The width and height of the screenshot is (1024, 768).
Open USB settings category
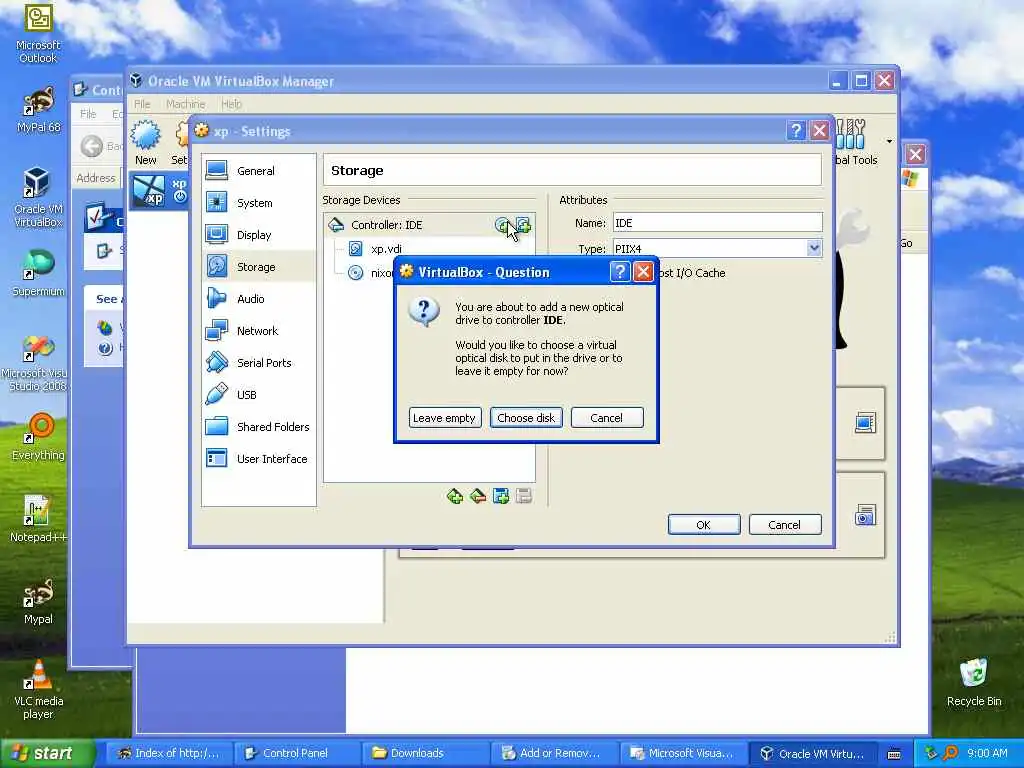[259, 395]
